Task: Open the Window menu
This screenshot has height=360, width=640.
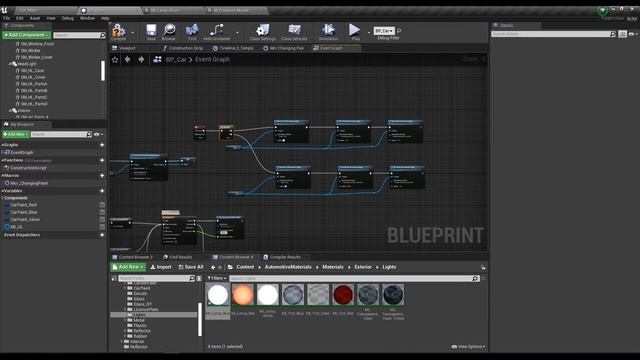Action: [x=87, y=18]
